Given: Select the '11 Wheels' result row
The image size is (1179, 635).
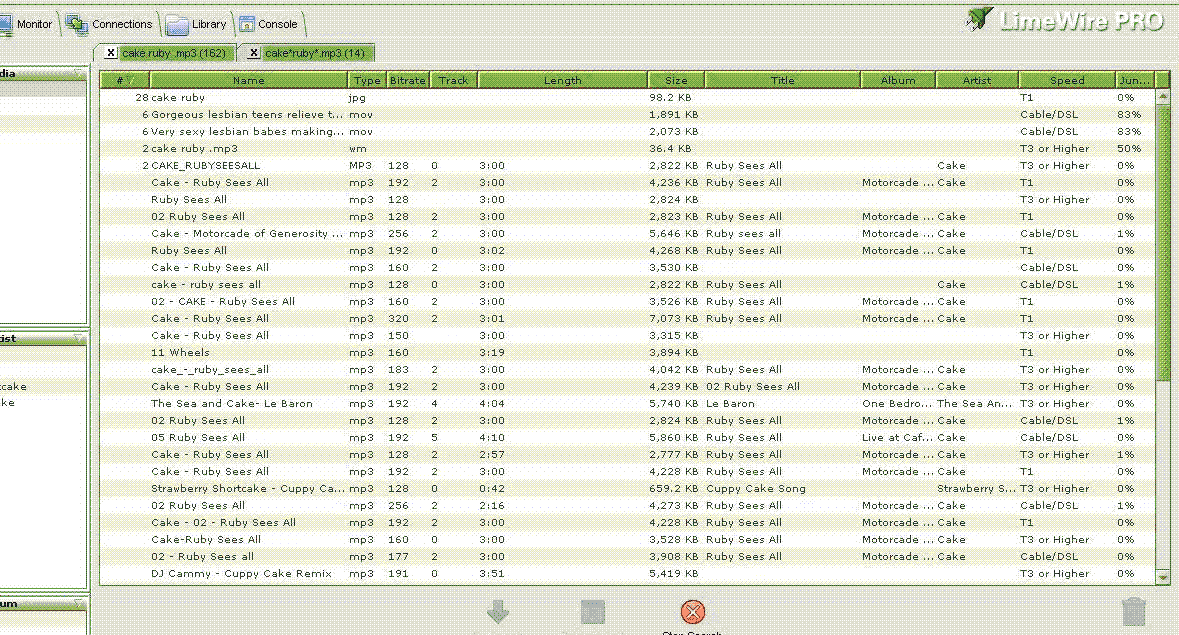Looking at the screenshot, I should tap(627, 352).
